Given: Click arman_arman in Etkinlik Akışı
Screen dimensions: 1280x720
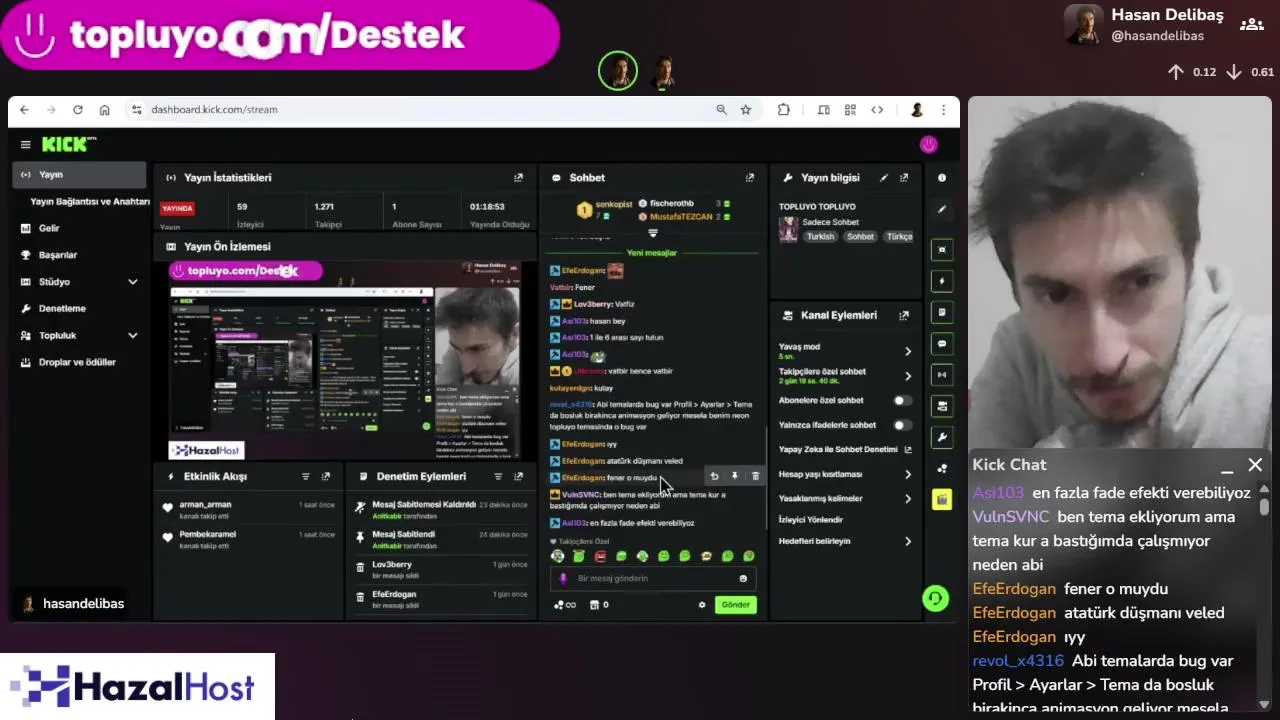Looking at the screenshot, I should [205, 505].
